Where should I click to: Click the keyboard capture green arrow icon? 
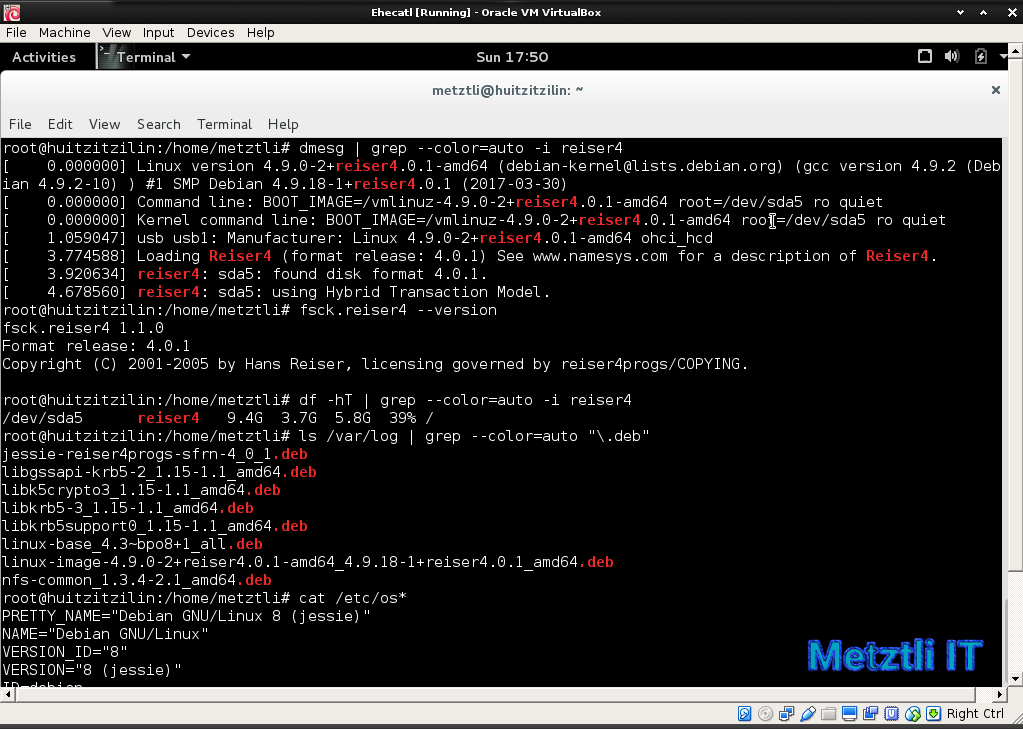point(934,713)
